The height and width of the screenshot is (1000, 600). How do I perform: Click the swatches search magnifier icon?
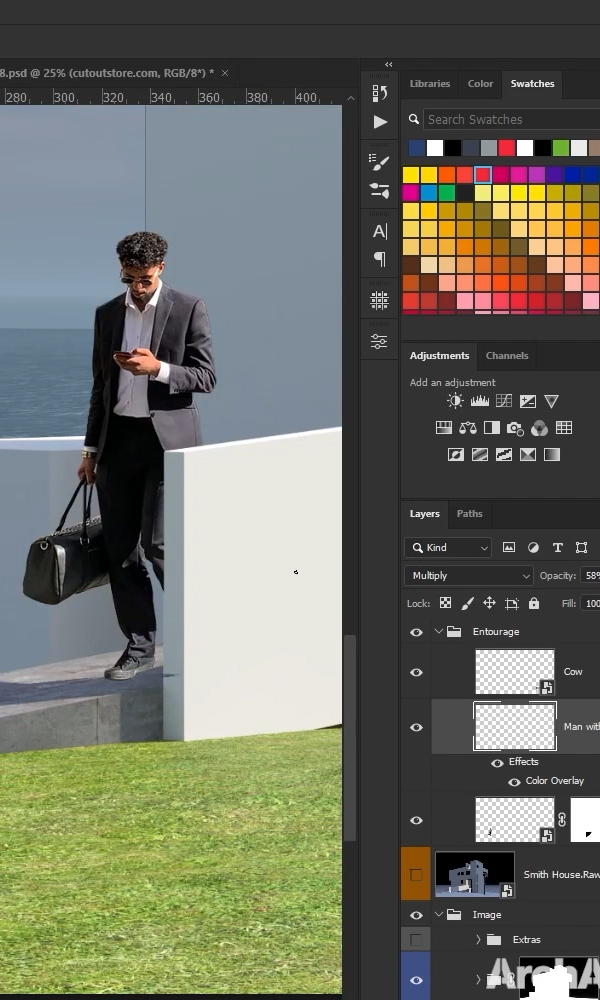414,119
